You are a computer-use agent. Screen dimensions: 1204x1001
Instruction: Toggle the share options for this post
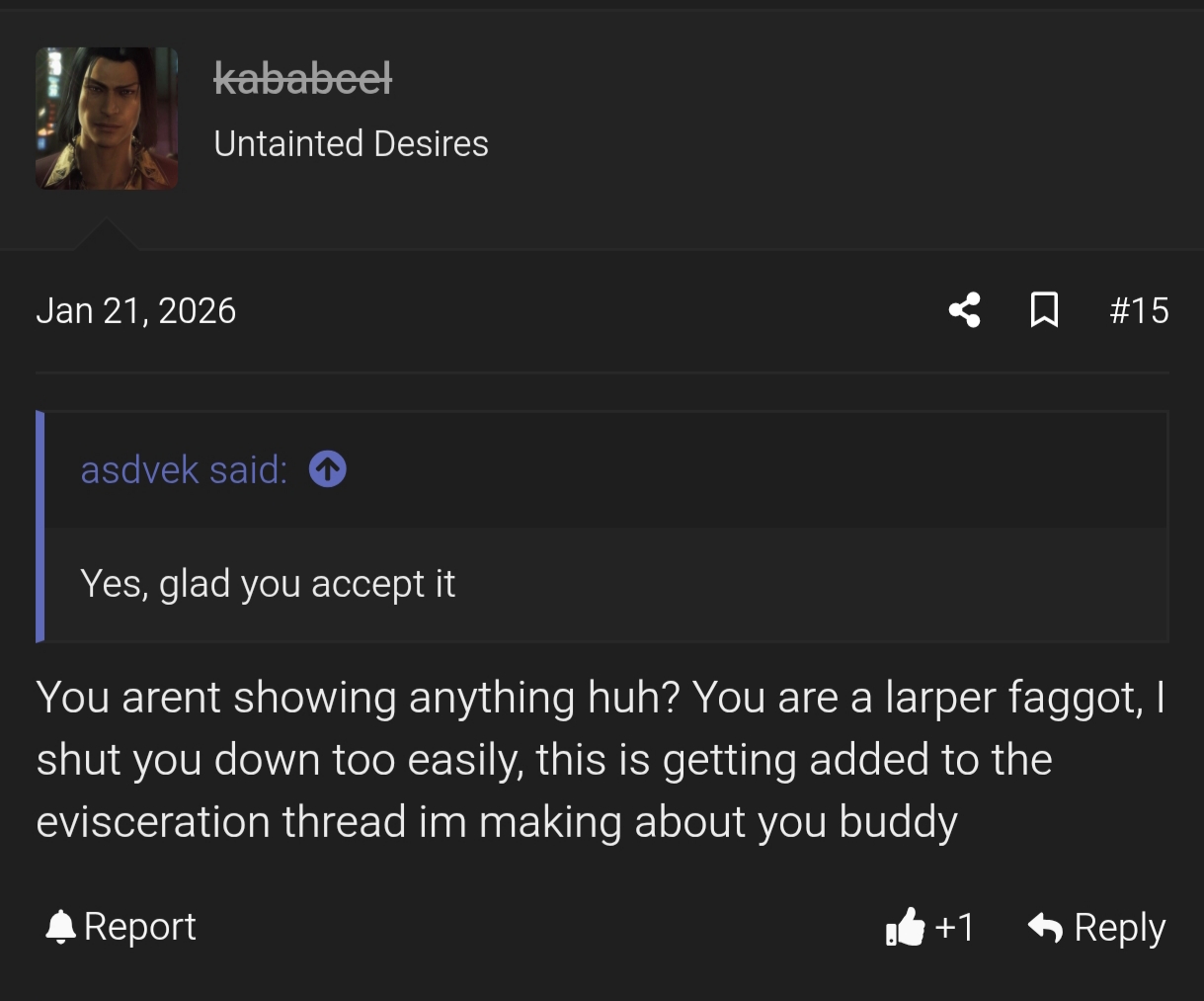point(963,309)
